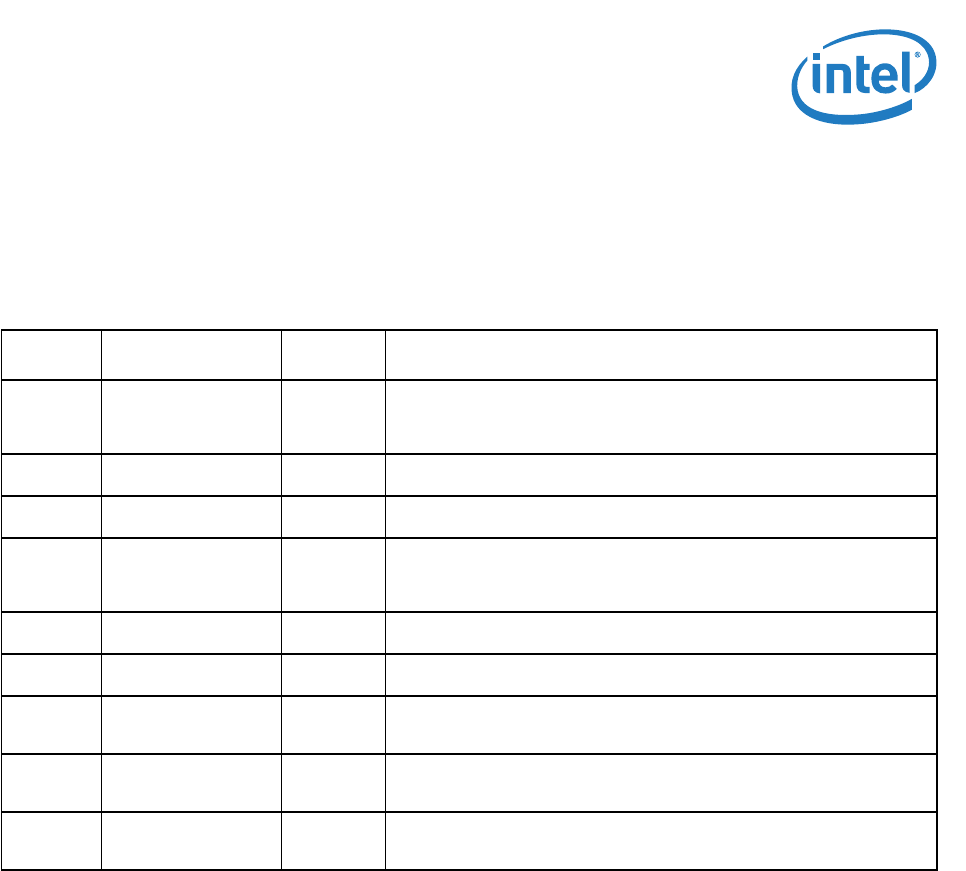Select first cell in the fifth table row
966x871 pixels.
(x=51, y=575)
